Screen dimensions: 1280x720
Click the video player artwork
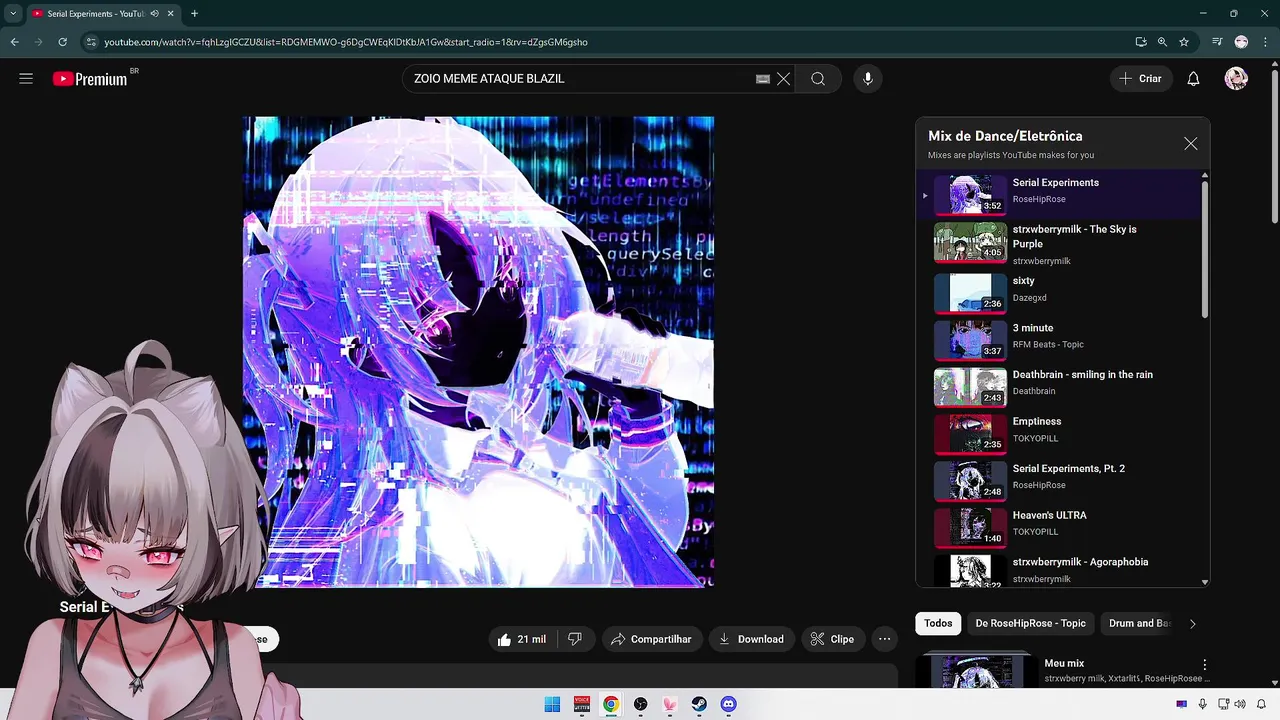coord(478,352)
